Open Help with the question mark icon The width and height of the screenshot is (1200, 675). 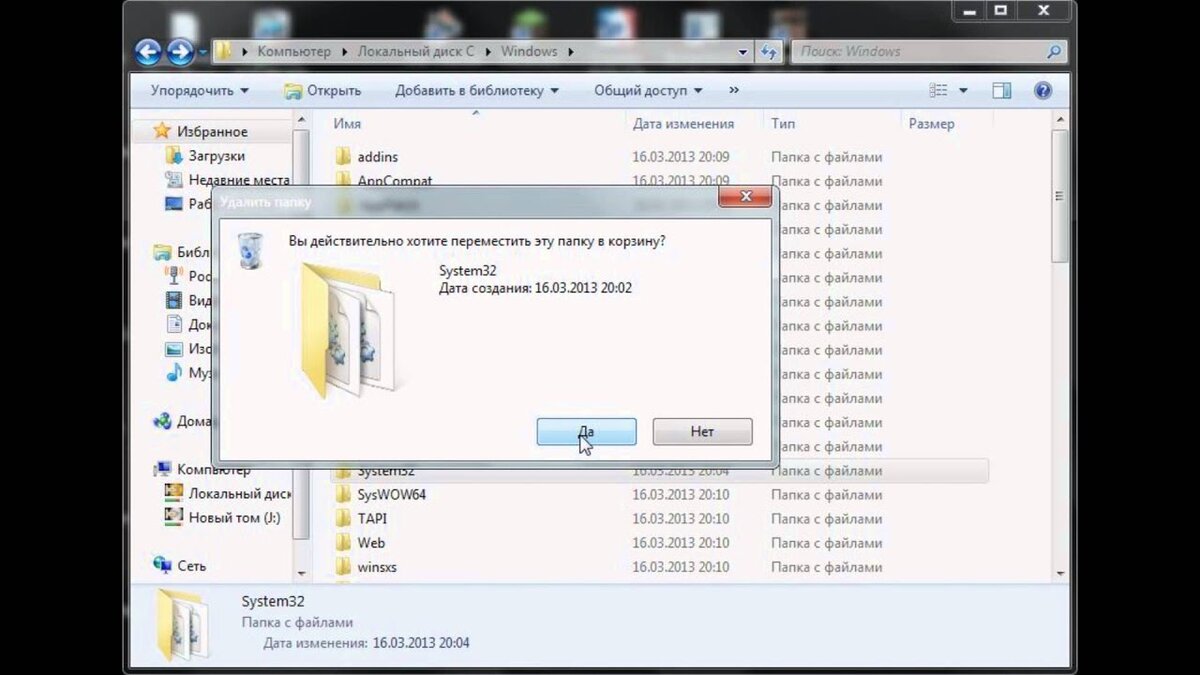pos(1043,90)
